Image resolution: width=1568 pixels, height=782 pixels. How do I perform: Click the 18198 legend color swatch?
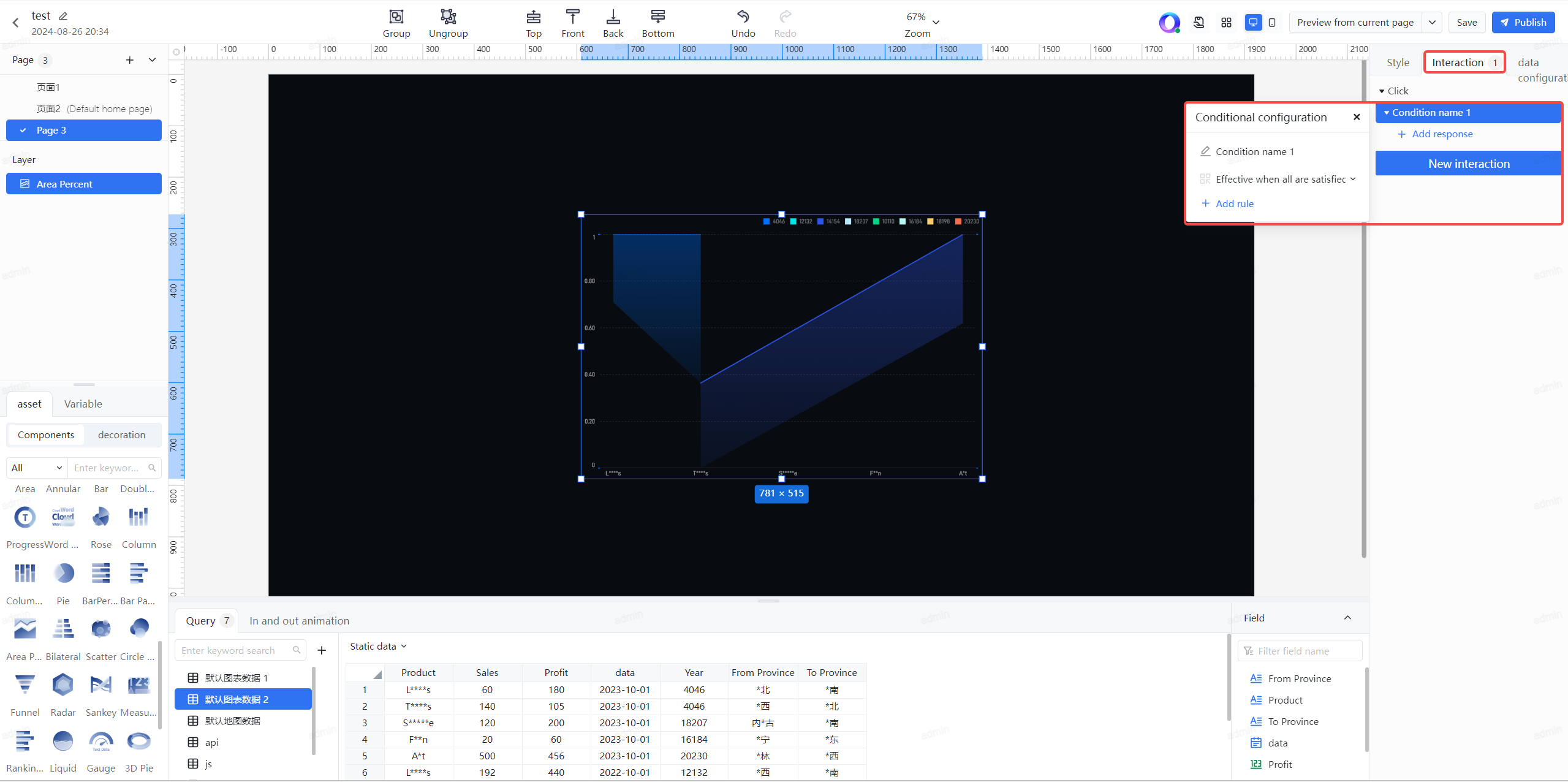(930, 221)
